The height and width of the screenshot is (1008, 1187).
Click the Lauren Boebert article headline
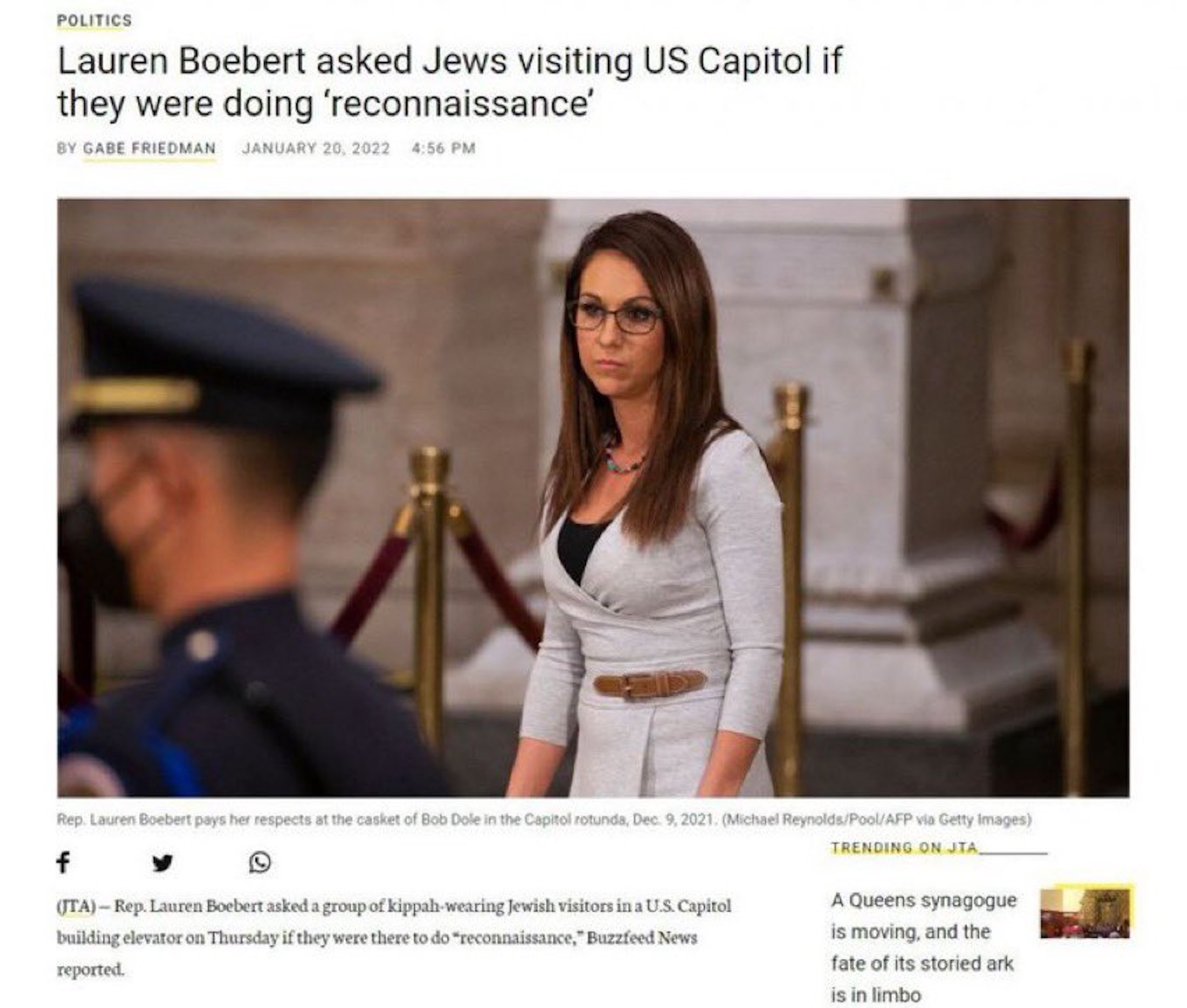449,82
